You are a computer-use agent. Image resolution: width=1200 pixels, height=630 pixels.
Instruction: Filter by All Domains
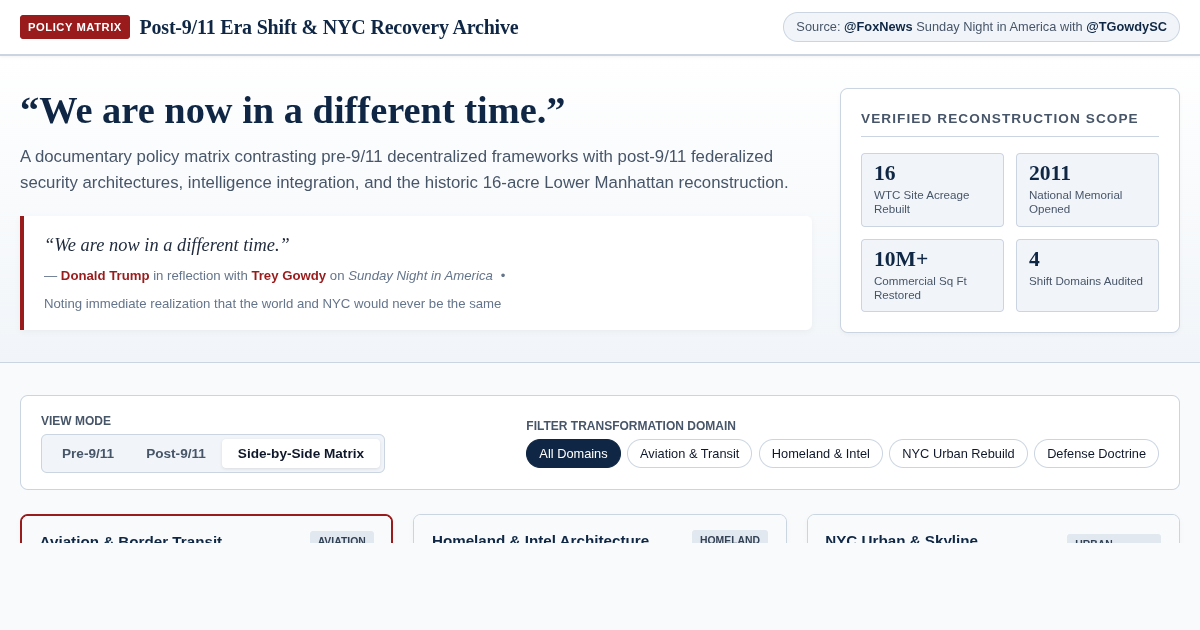tap(573, 454)
